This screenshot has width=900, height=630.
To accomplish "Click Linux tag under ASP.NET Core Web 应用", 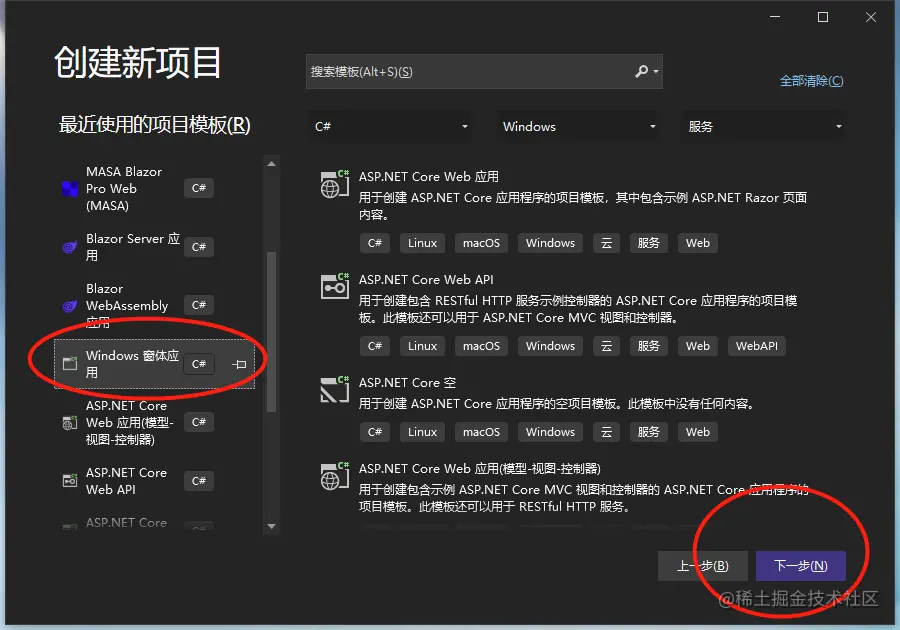I will tap(422, 243).
